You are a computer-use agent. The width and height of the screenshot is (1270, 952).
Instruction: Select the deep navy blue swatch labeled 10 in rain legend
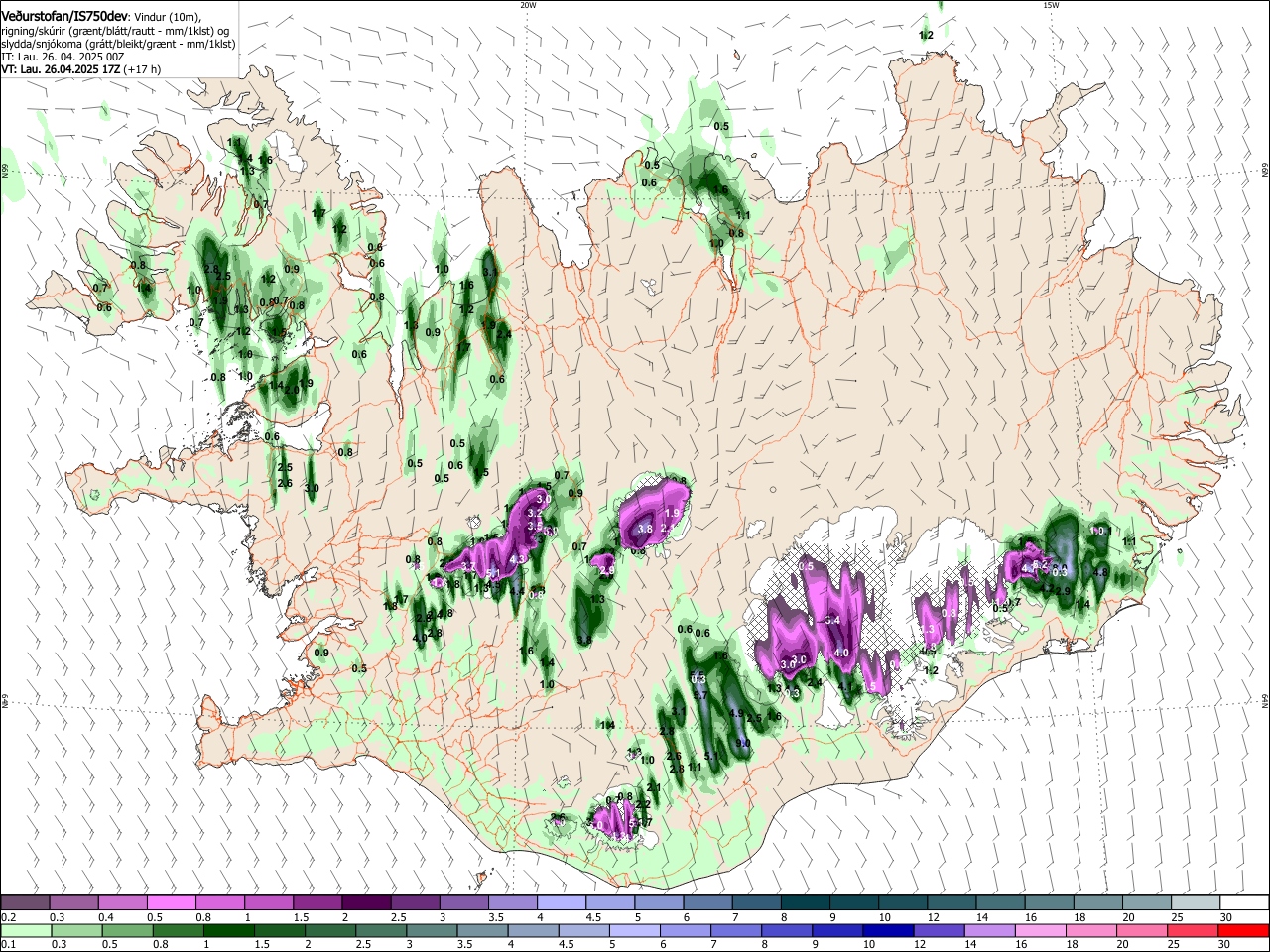click(887, 930)
